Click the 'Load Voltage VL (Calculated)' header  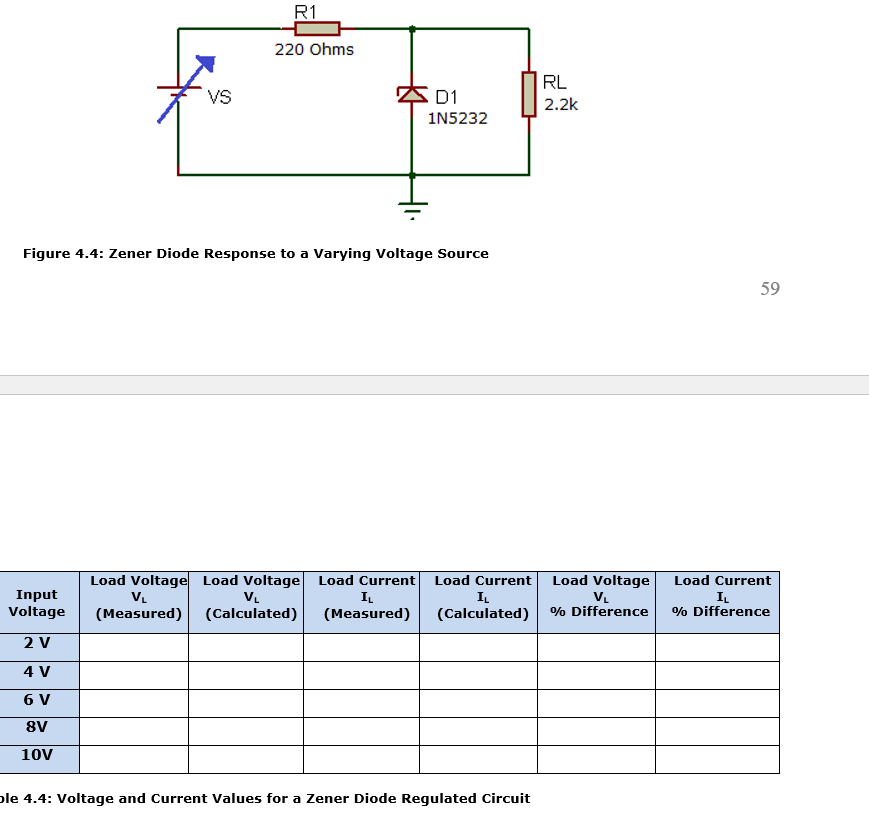[246, 603]
